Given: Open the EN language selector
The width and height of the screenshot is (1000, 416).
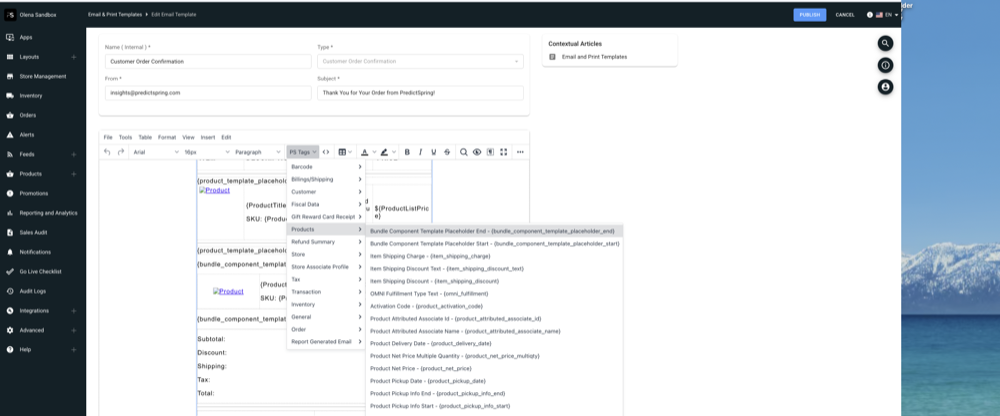Looking at the screenshot, I should (x=887, y=15).
